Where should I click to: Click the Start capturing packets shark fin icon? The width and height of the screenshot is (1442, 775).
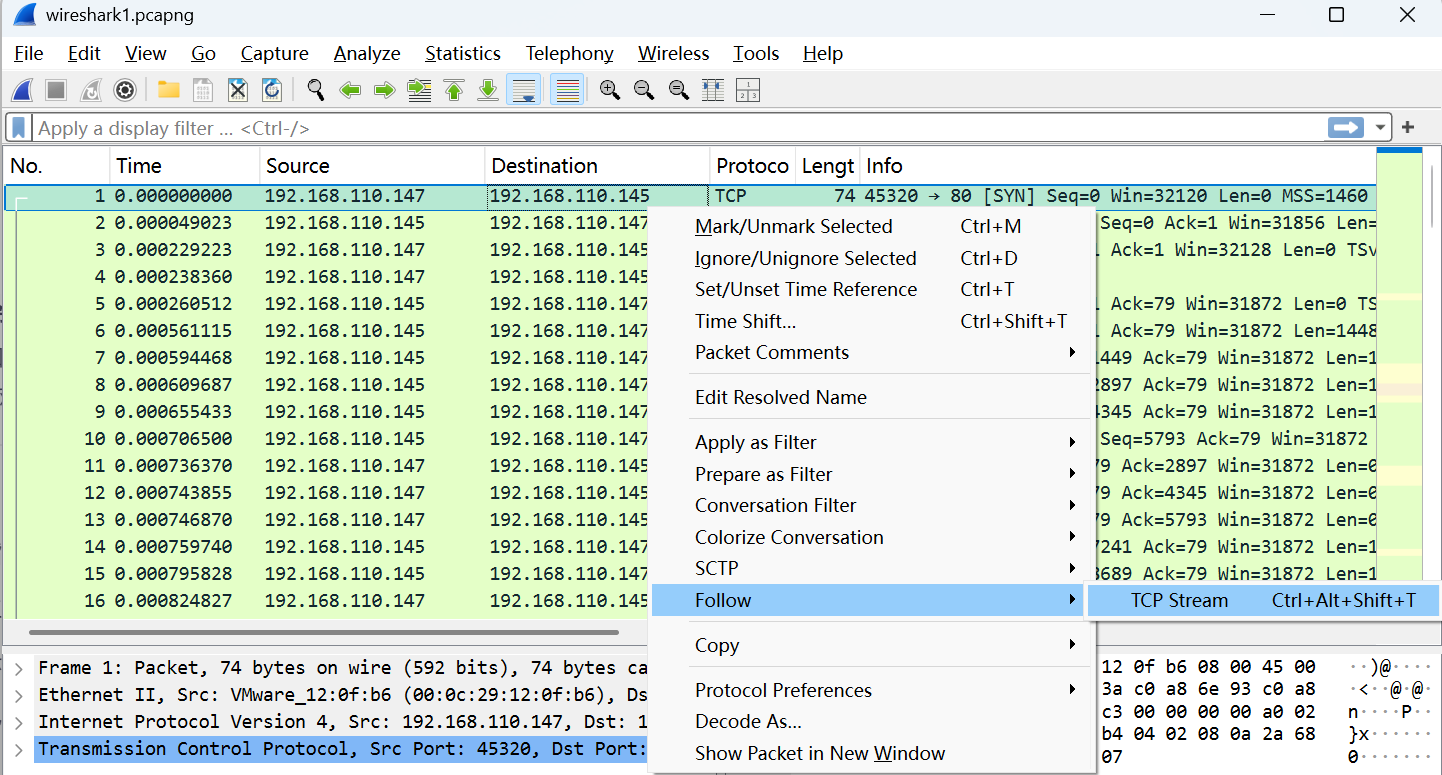click(x=22, y=91)
